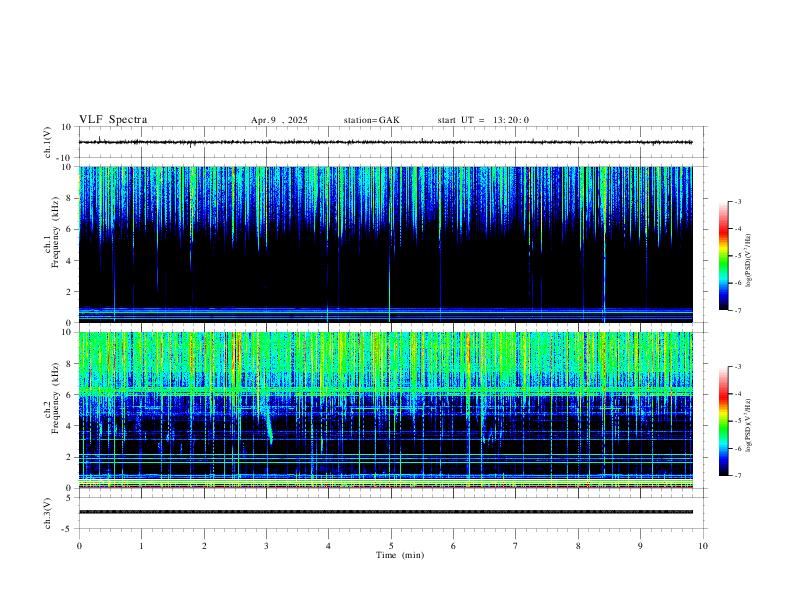
Task: Click the time axis tick label '3'
Action: (266, 546)
